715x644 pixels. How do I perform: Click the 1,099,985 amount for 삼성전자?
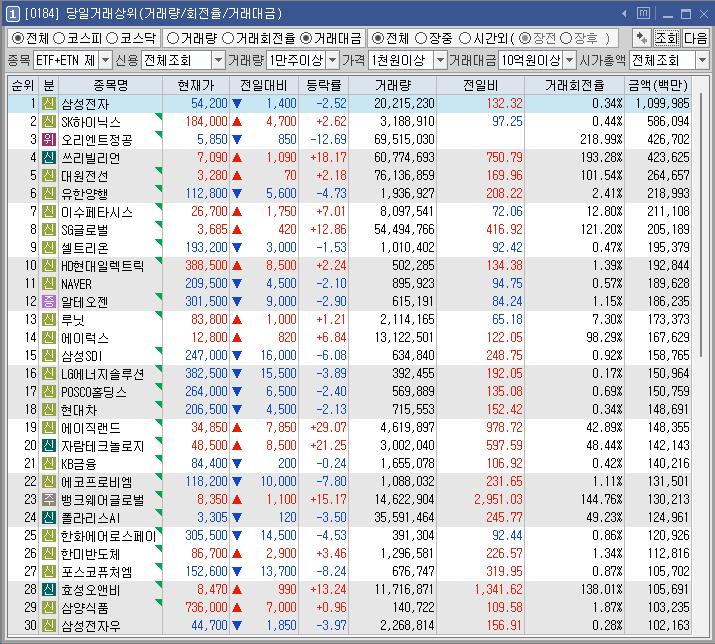coord(663,104)
